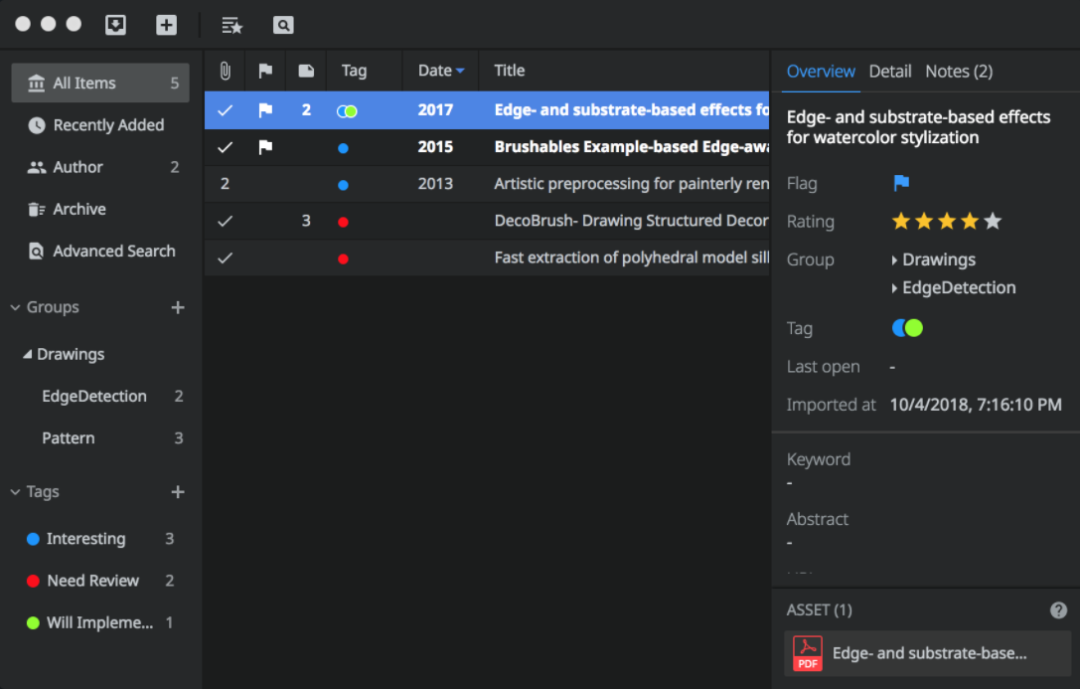Toggle the blue flag in Overview panel
This screenshot has height=689, width=1080.
pos(901,183)
